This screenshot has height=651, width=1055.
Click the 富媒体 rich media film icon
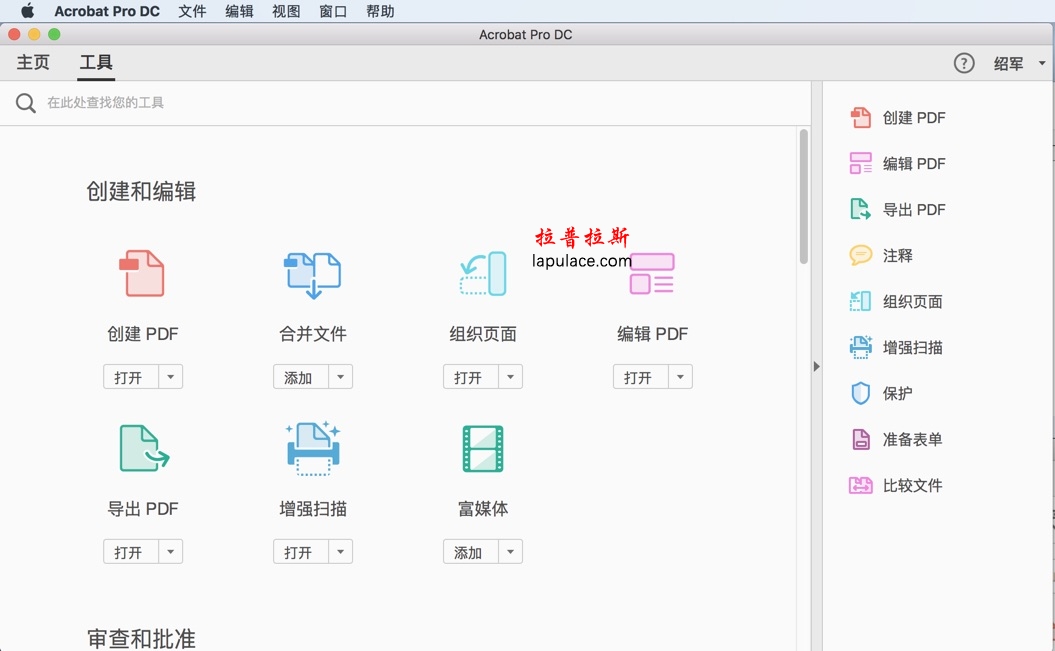(483, 448)
